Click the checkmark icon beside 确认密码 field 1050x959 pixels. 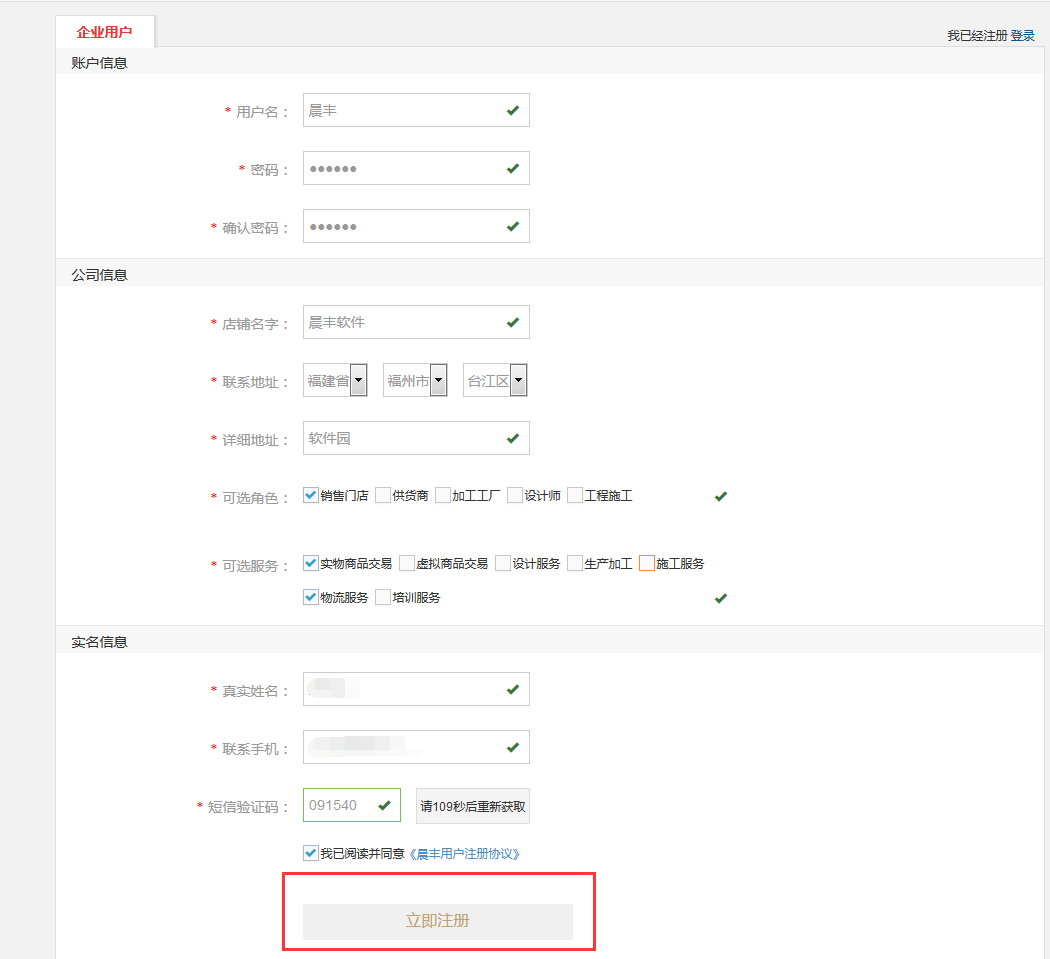(513, 226)
